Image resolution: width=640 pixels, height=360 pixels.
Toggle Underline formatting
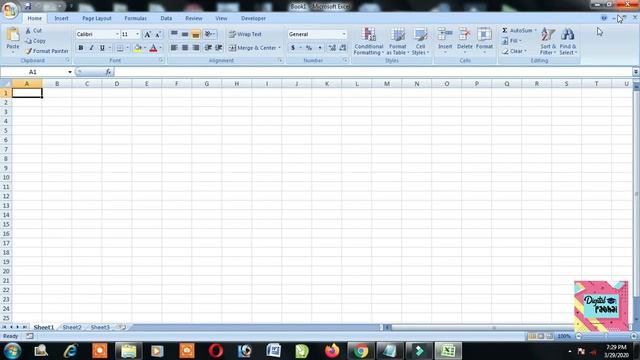(x=102, y=48)
